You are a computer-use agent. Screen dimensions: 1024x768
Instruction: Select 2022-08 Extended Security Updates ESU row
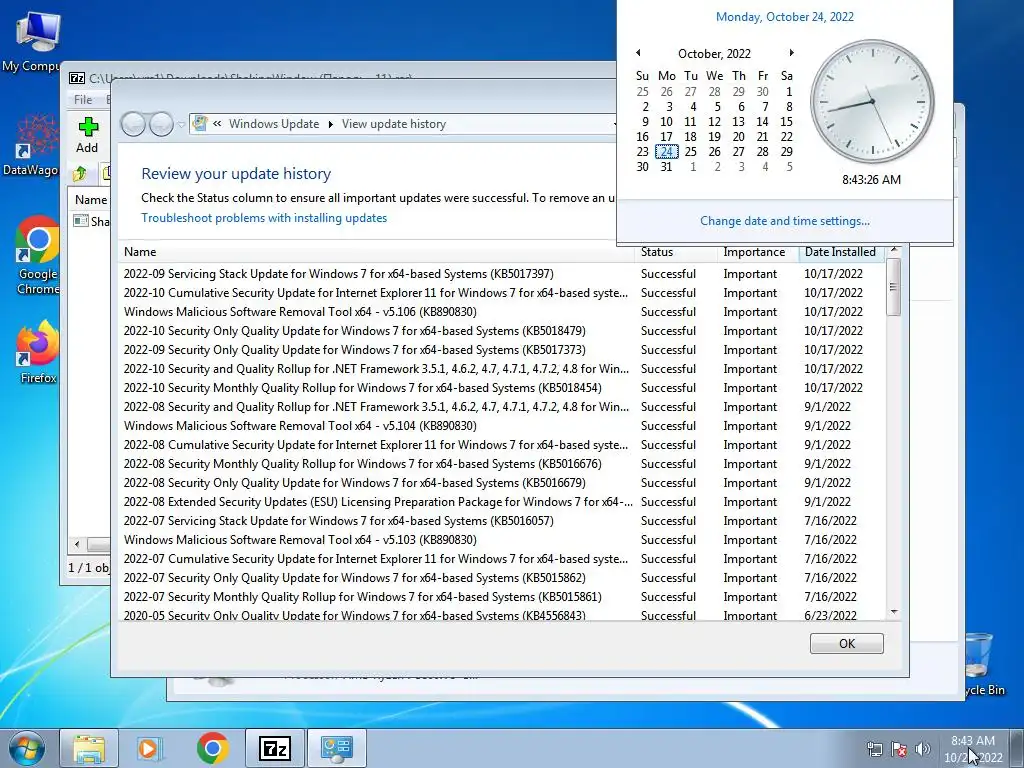(x=501, y=502)
